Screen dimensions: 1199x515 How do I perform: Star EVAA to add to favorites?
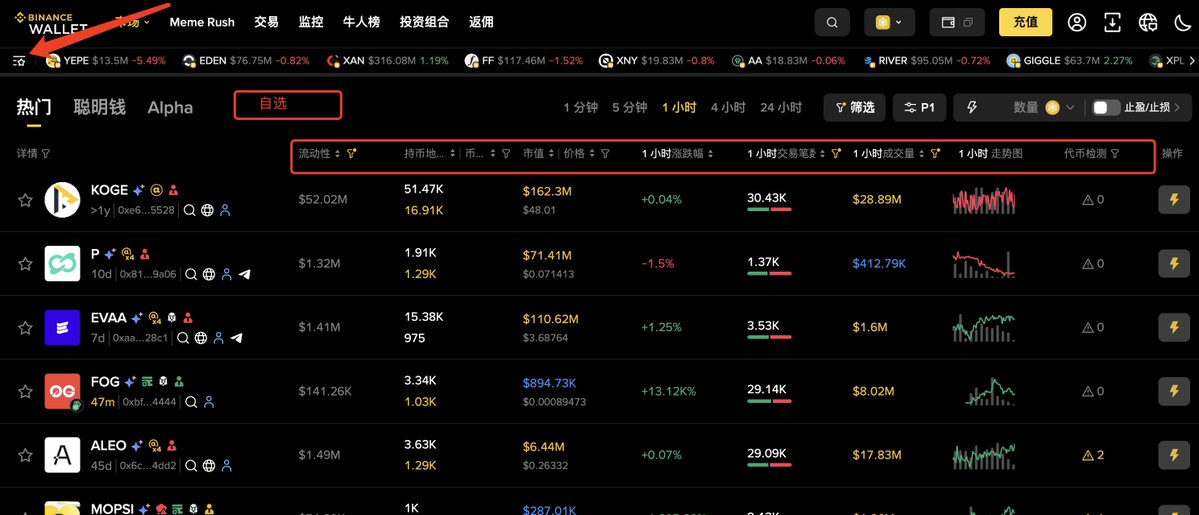(25, 328)
